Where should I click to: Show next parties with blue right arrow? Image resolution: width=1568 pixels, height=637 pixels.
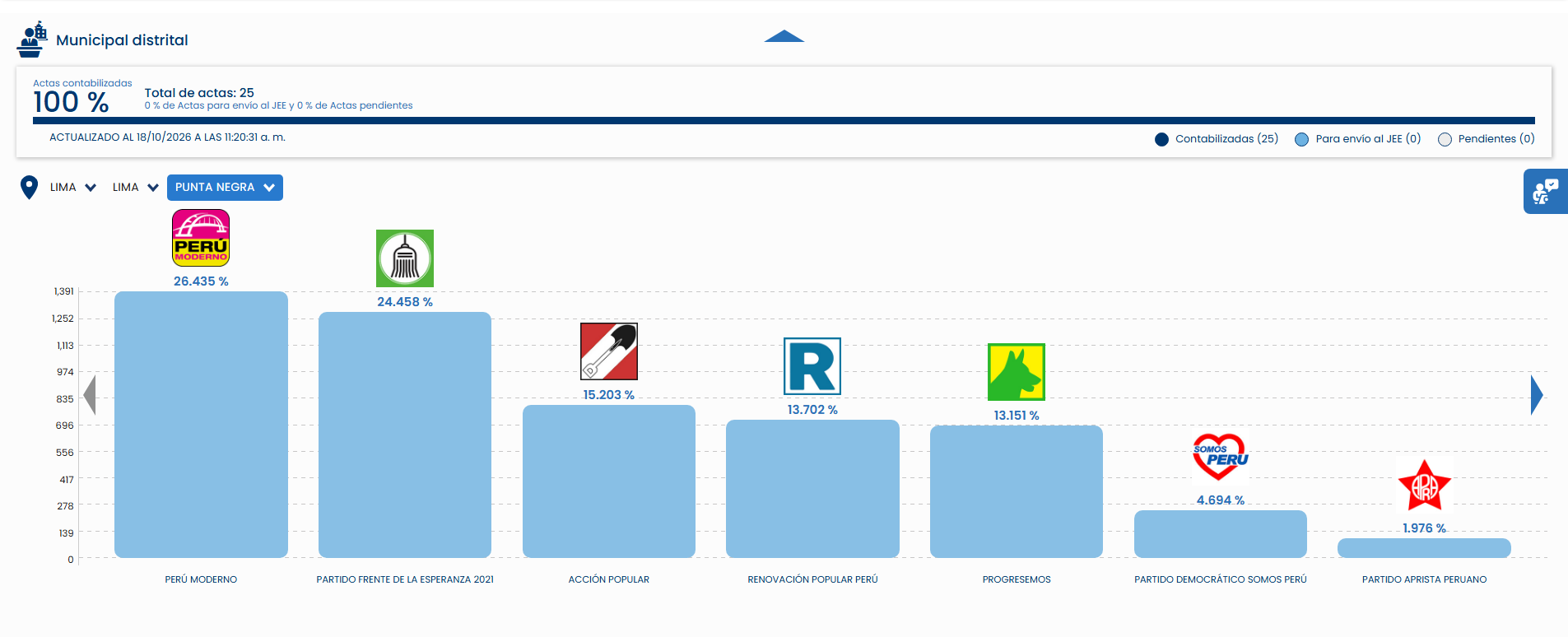point(1537,395)
